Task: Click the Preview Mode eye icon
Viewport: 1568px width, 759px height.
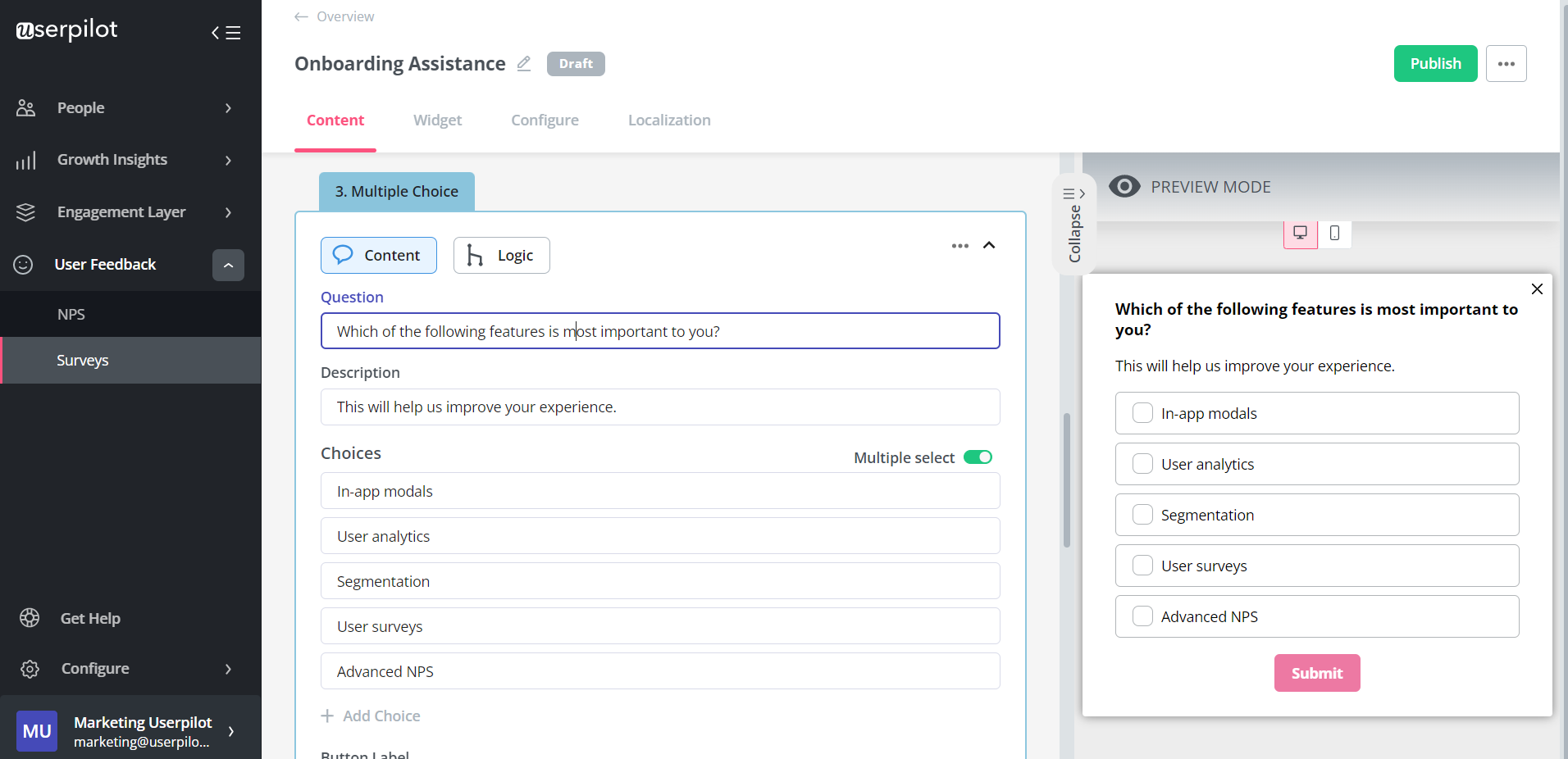Action: 1124,187
